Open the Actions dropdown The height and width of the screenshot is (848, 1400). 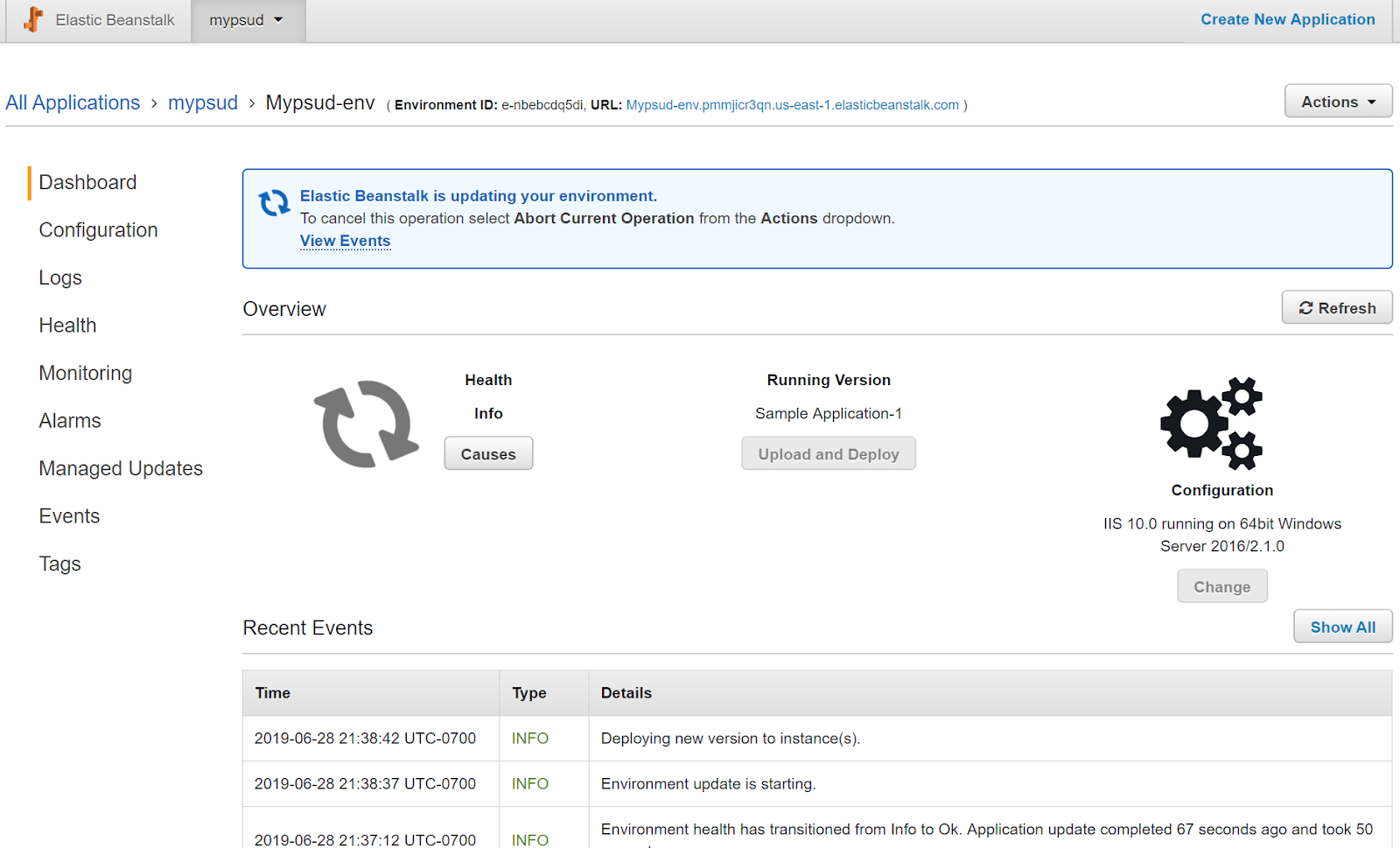(1337, 101)
